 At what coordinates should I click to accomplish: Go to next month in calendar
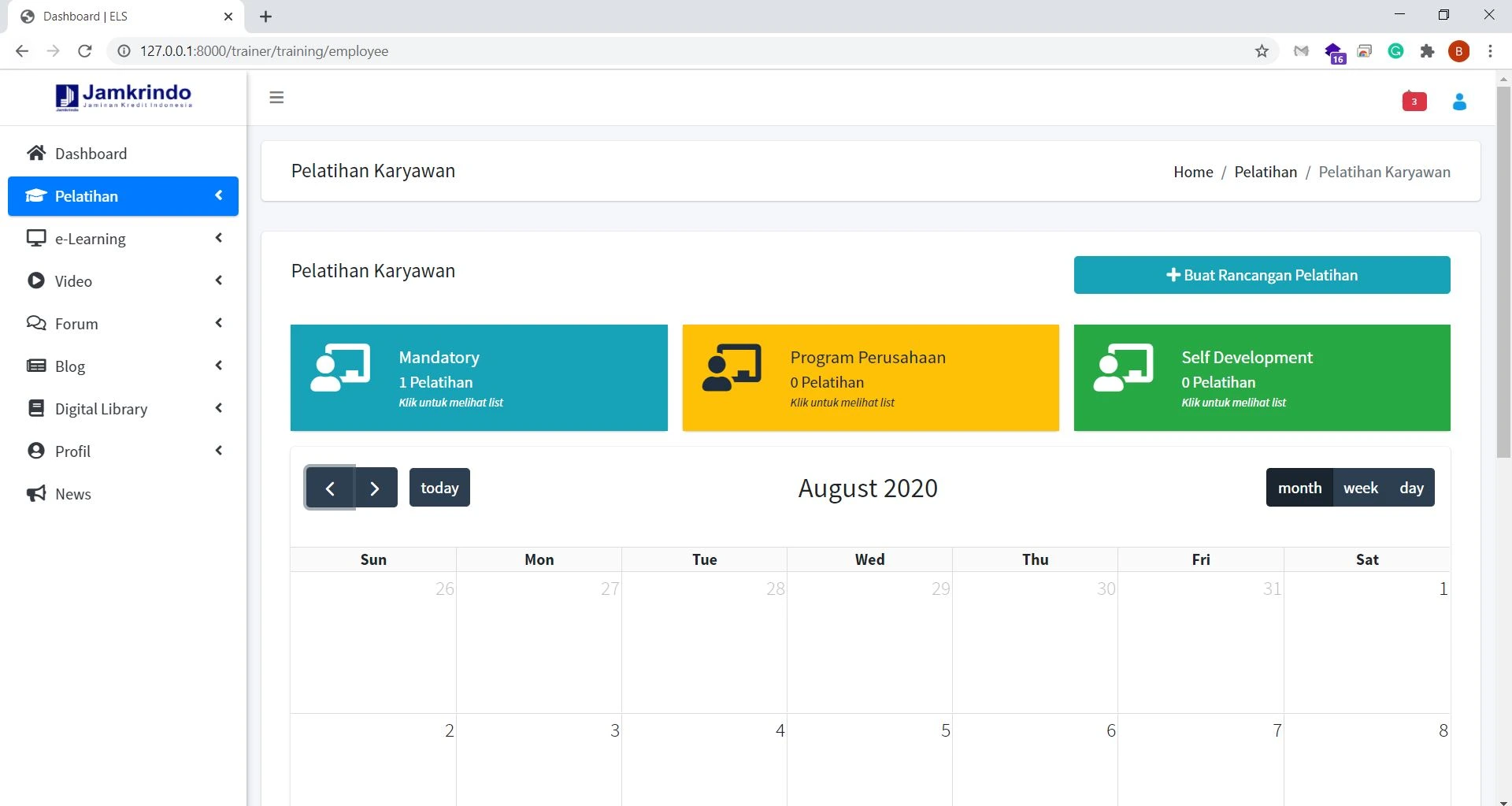pos(376,488)
